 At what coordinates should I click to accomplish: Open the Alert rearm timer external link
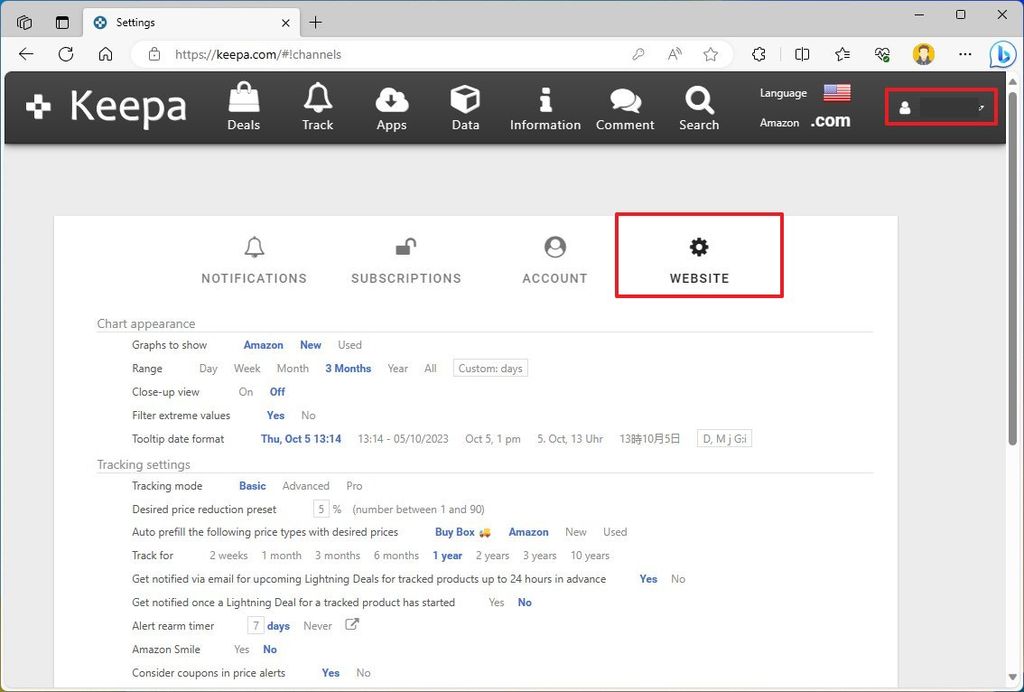tap(352, 625)
